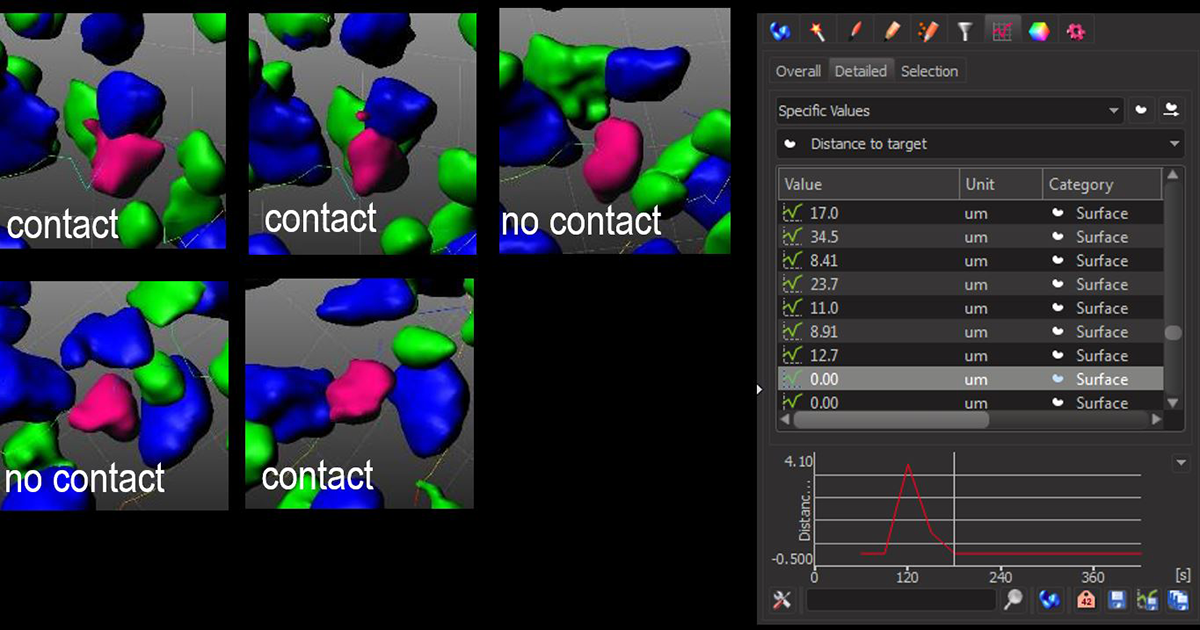Open the Edit pencil tab
Image resolution: width=1200 pixels, height=630 pixels.
891,32
